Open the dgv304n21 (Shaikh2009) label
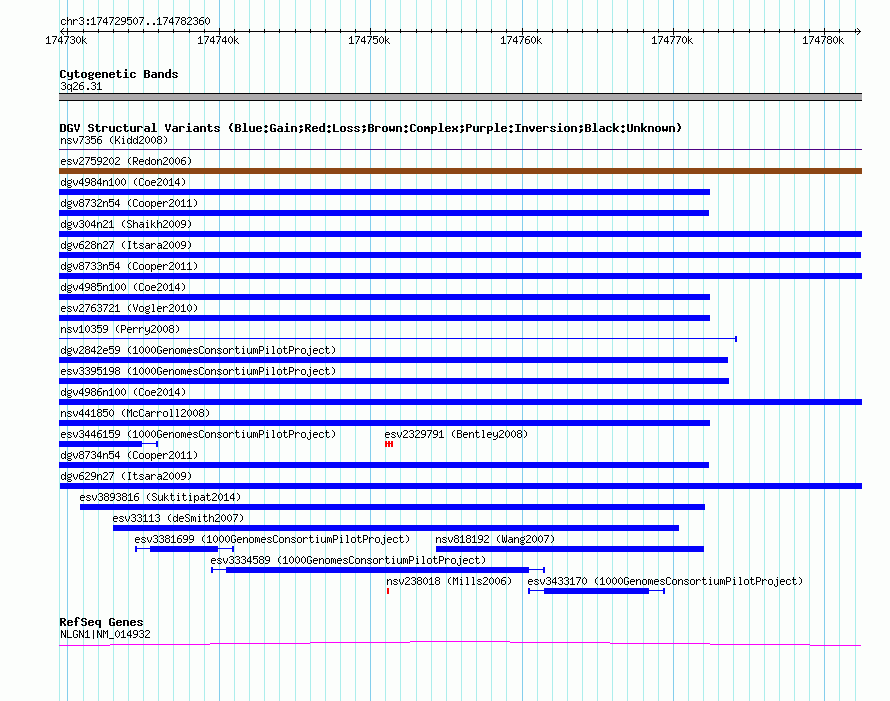 coord(126,224)
